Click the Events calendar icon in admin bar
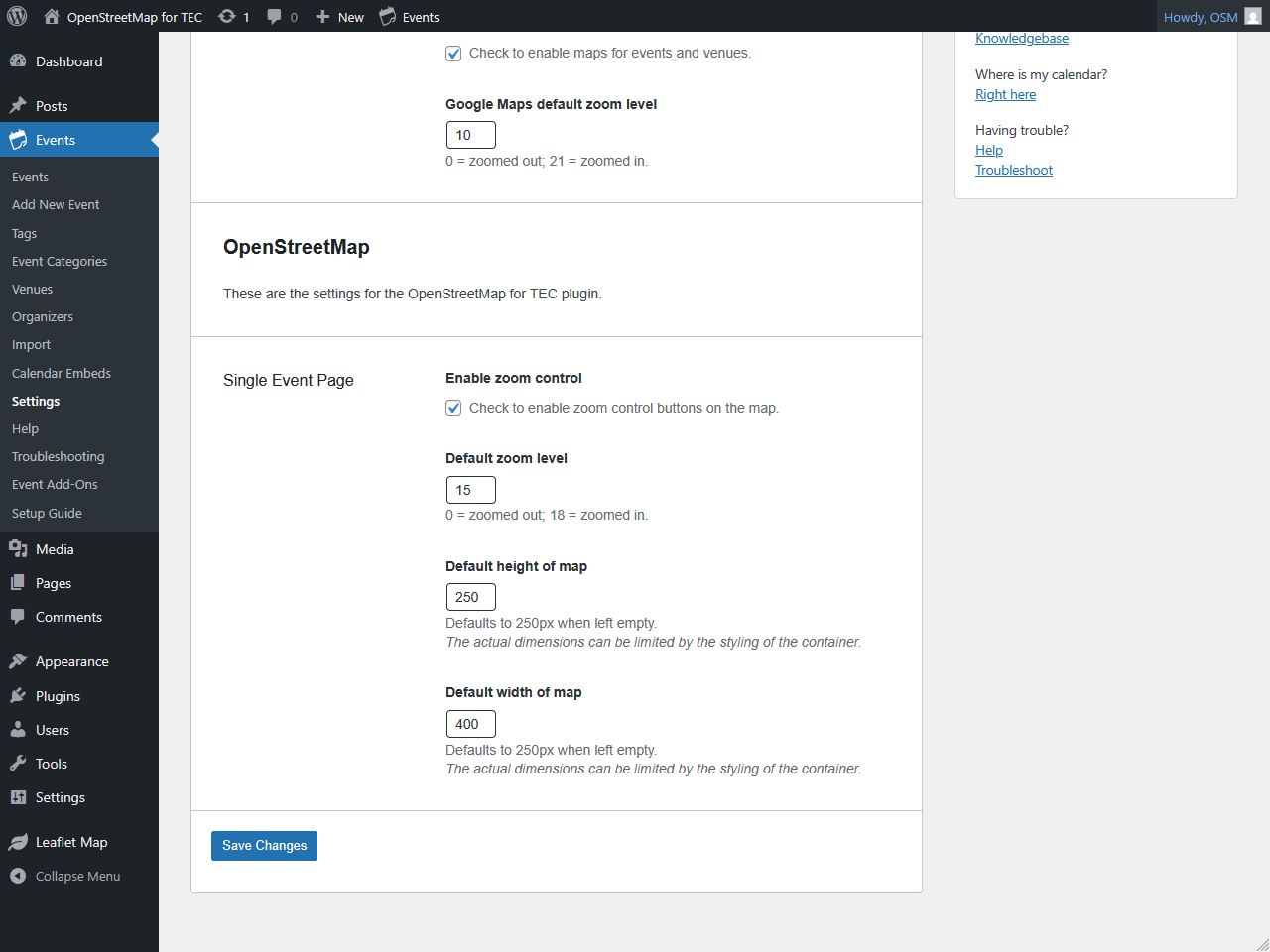 click(388, 17)
